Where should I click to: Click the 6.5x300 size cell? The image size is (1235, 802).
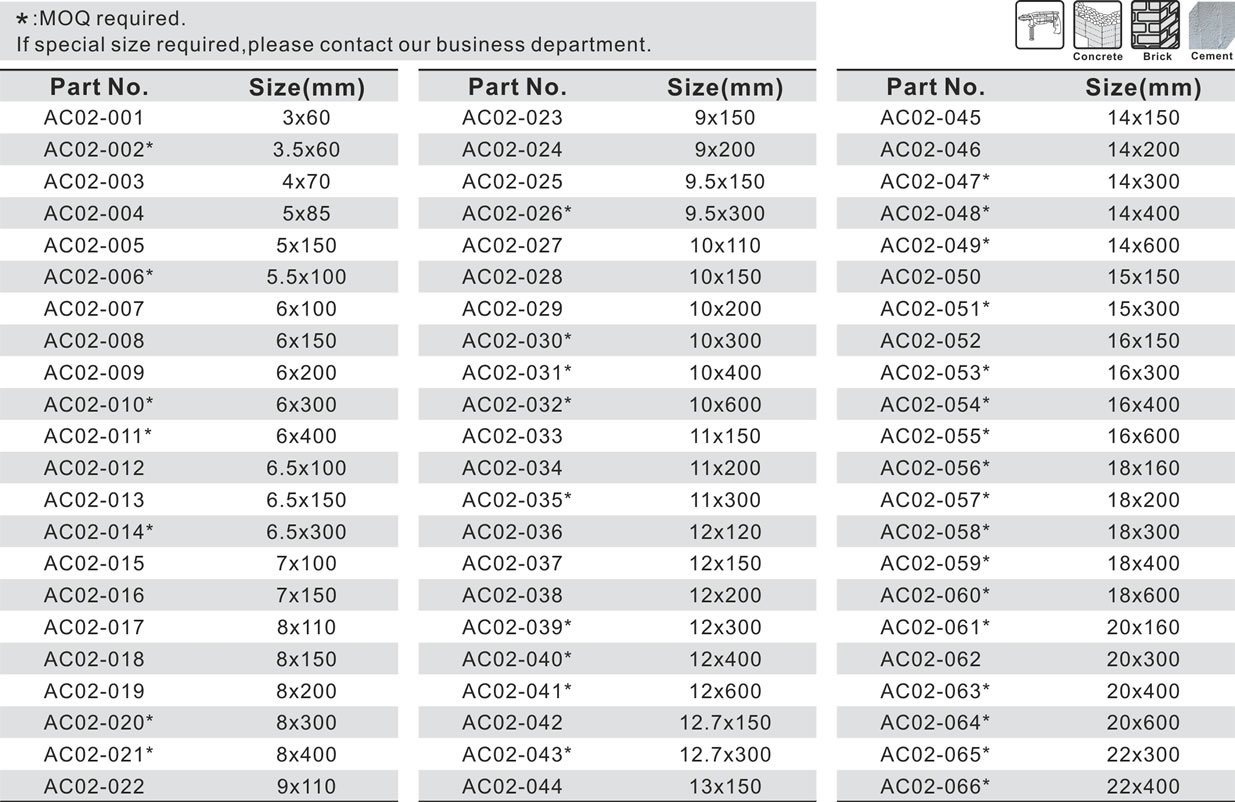pos(306,532)
